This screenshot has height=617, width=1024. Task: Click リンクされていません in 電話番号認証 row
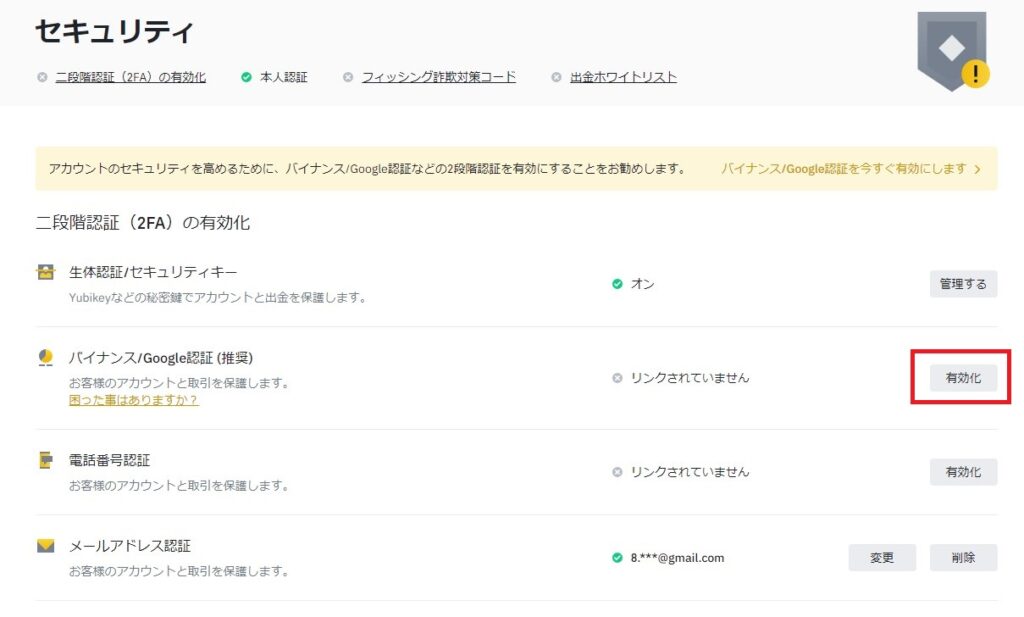[690, 472]
